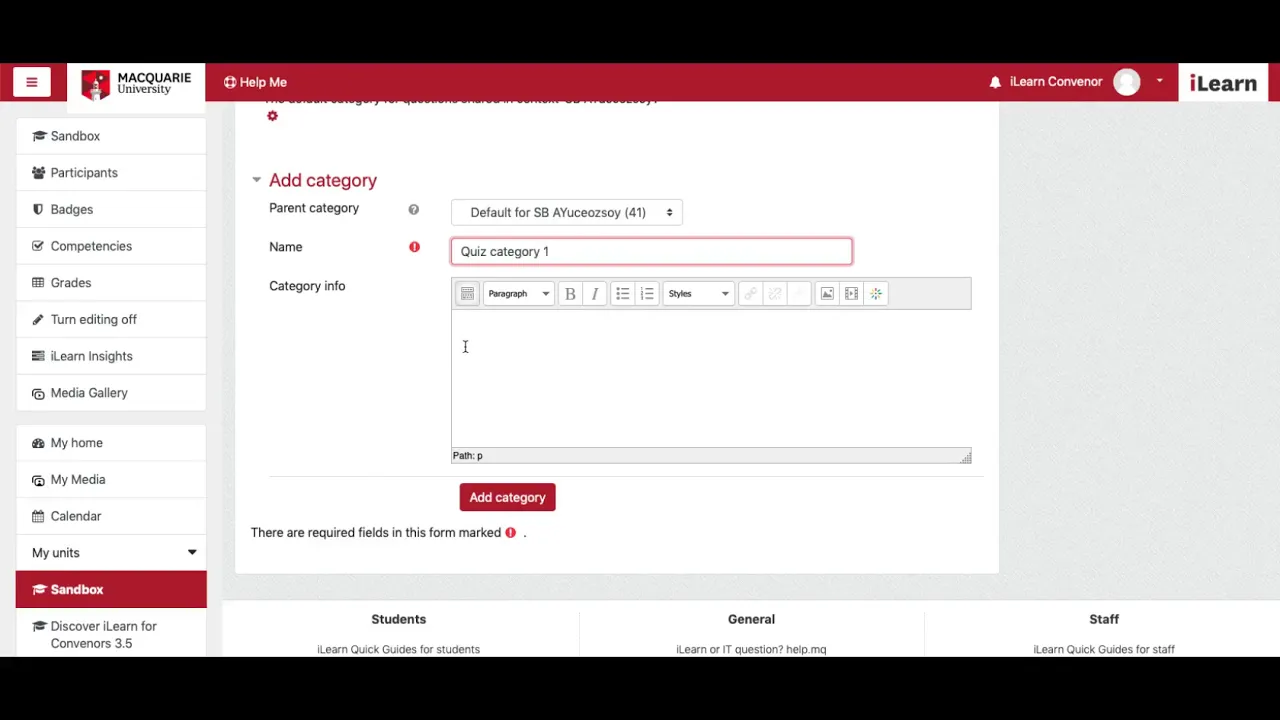Click the insert link icon
Viewport: 1280px width, 720px height.
tap(750, 294)
